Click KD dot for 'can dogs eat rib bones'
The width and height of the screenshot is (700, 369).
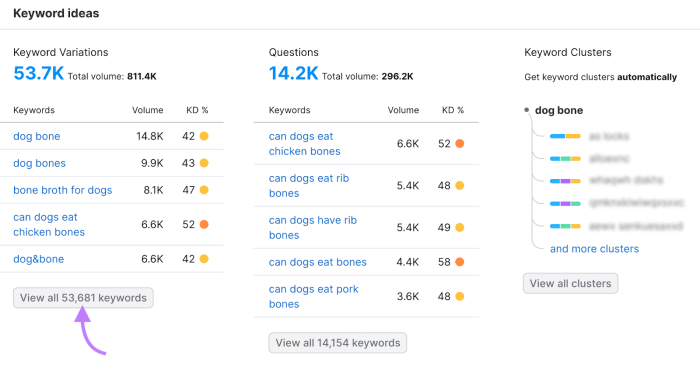point(459,186)
